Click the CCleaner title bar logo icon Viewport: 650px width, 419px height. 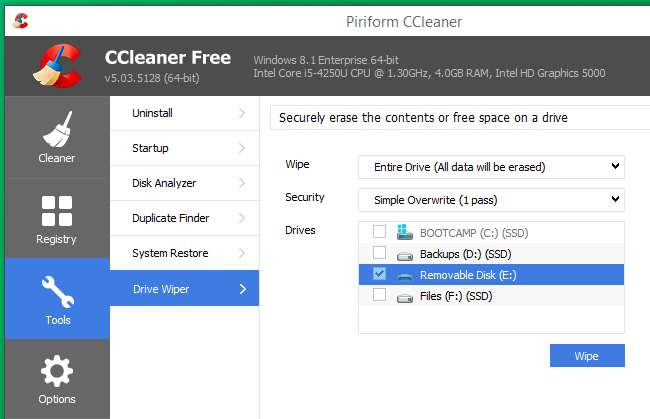coord(21,20)
